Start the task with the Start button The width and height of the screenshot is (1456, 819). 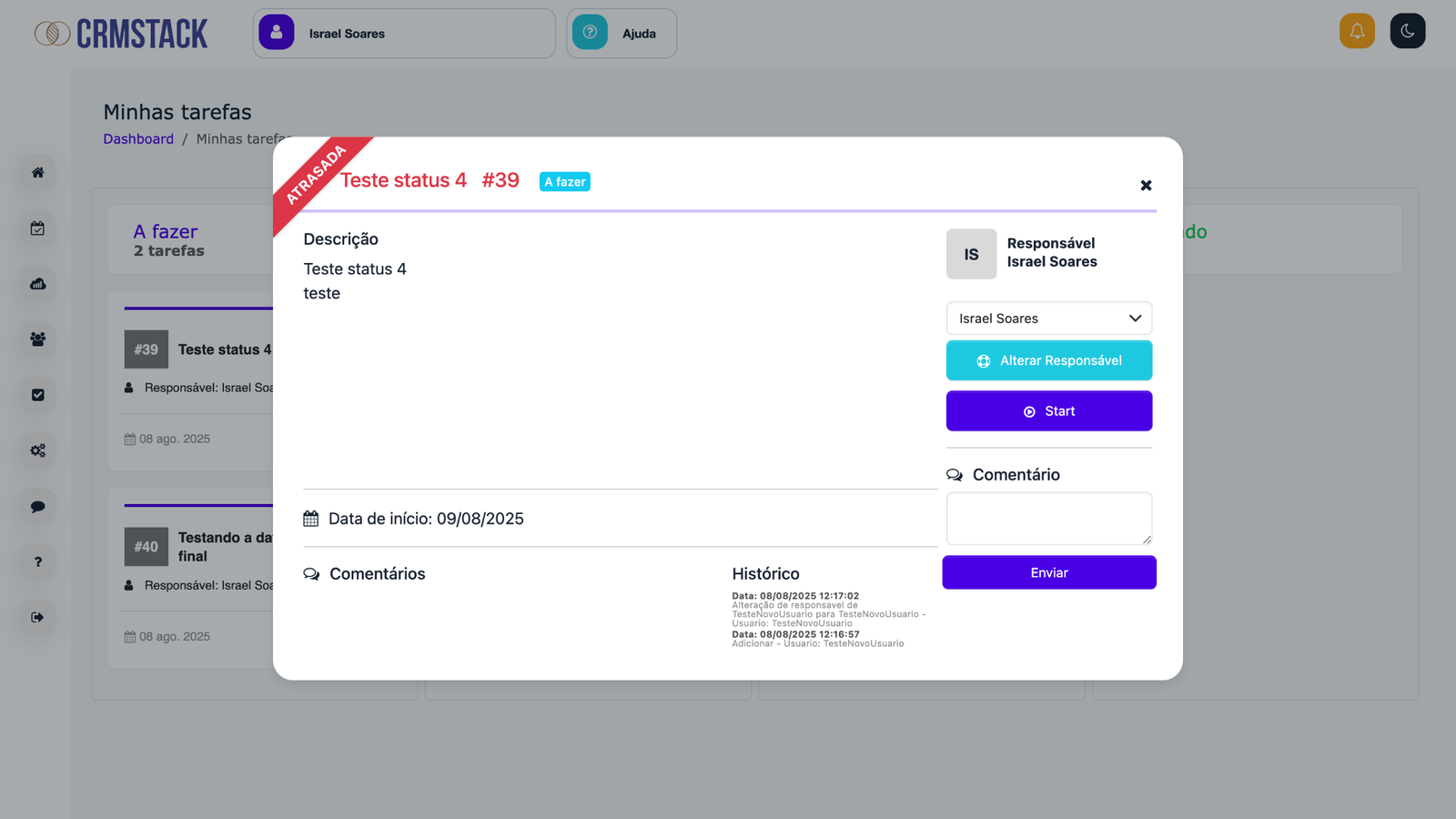pos(1048,411)
